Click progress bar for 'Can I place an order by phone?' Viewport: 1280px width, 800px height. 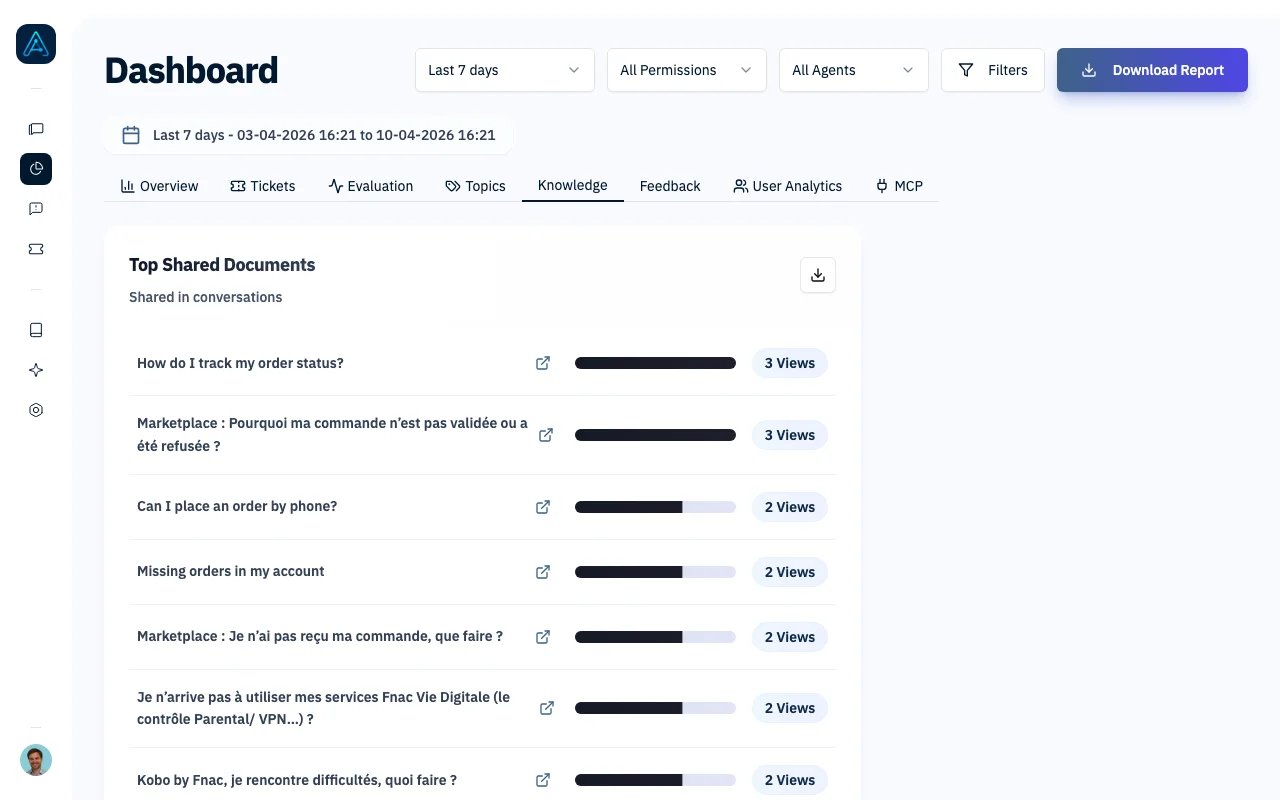pos(655,507)
